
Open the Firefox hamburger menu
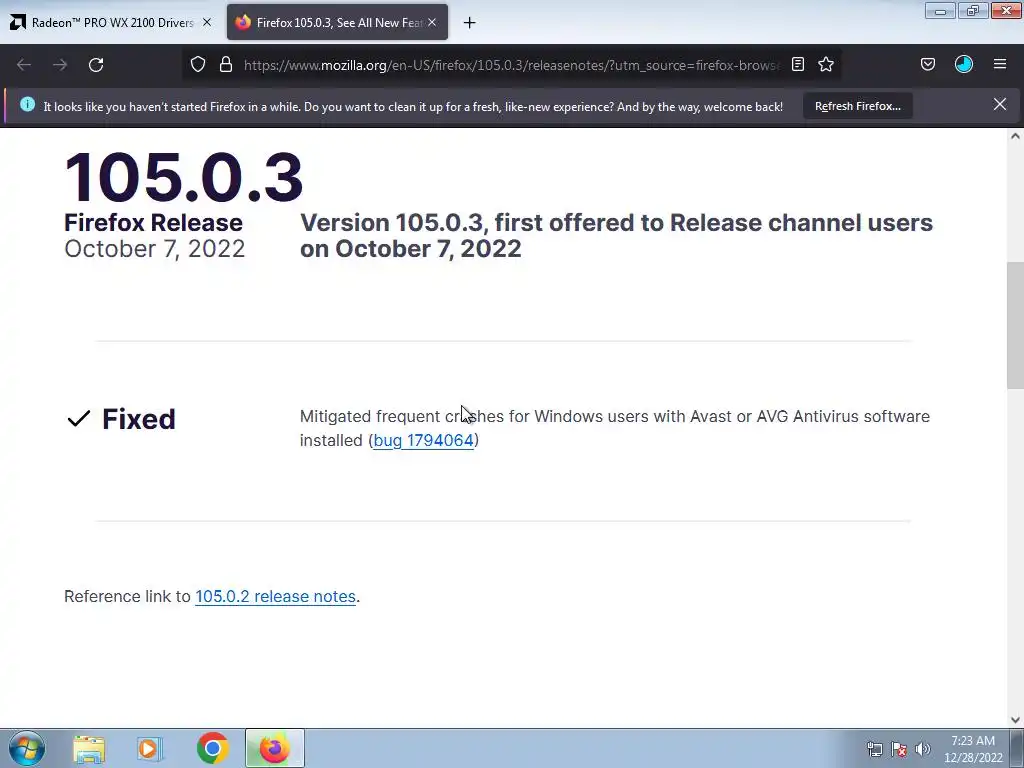tap(1000, 64)
